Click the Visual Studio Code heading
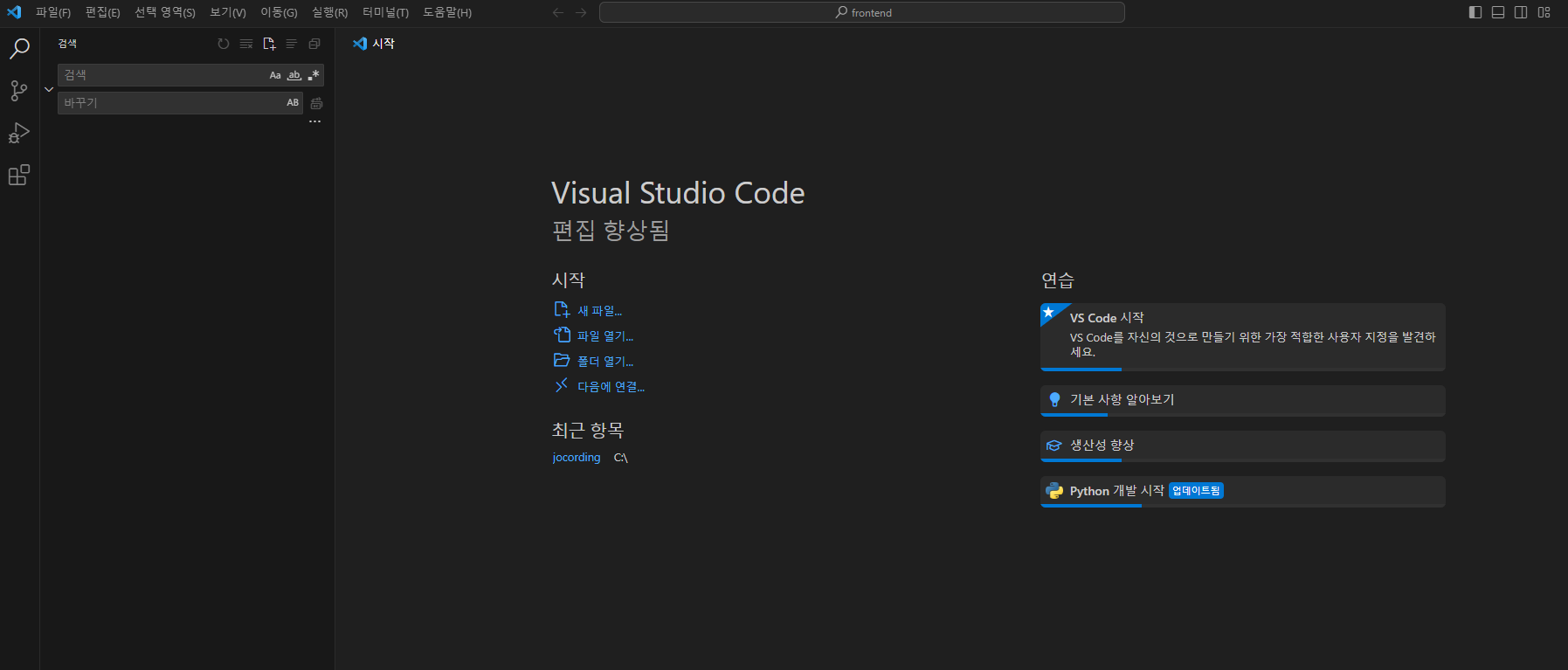The width and height of the screenshot is (1568, 670). (678, 193)
